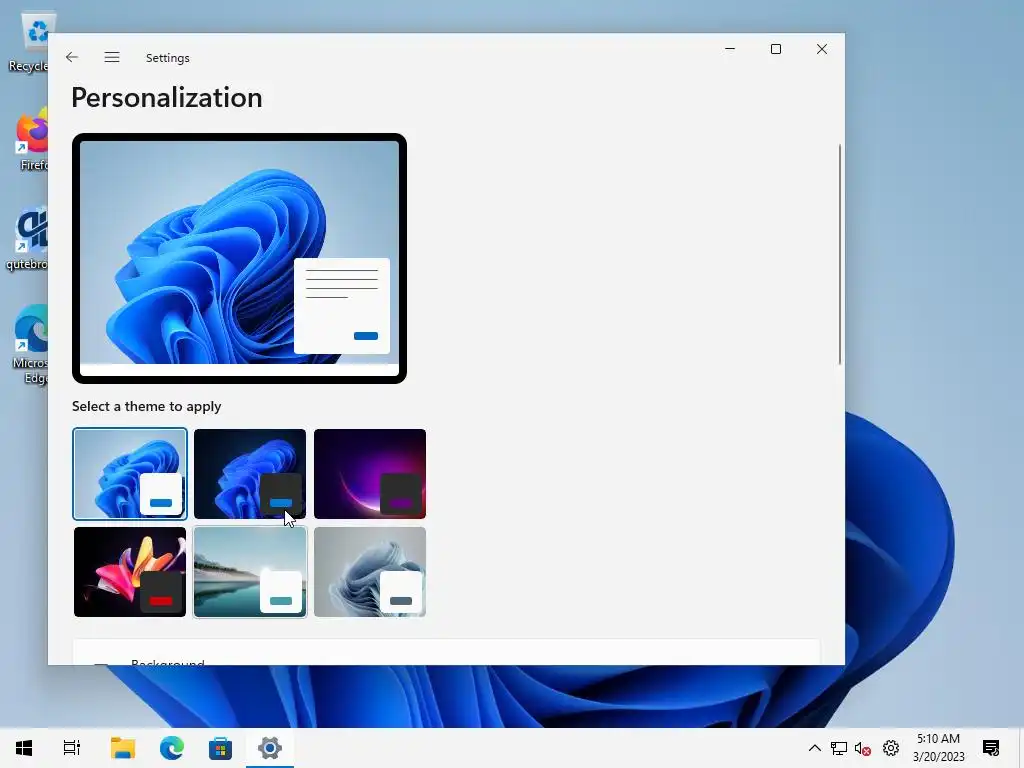The image size is (1024, 768).
Task: Minimize the Settings window
Action: tap(730, 49)
